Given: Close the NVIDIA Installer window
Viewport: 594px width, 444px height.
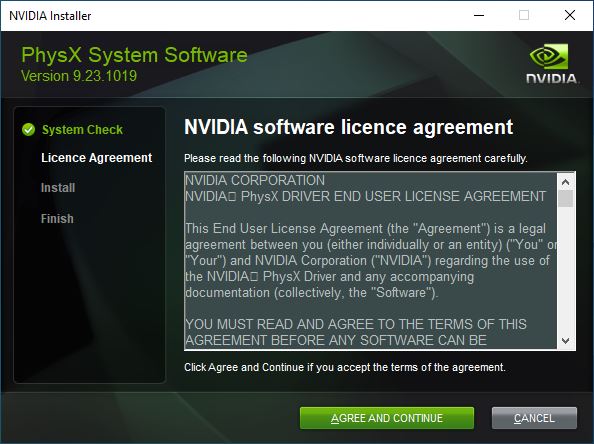Looking at the screenshot, I should click(570, 16).
